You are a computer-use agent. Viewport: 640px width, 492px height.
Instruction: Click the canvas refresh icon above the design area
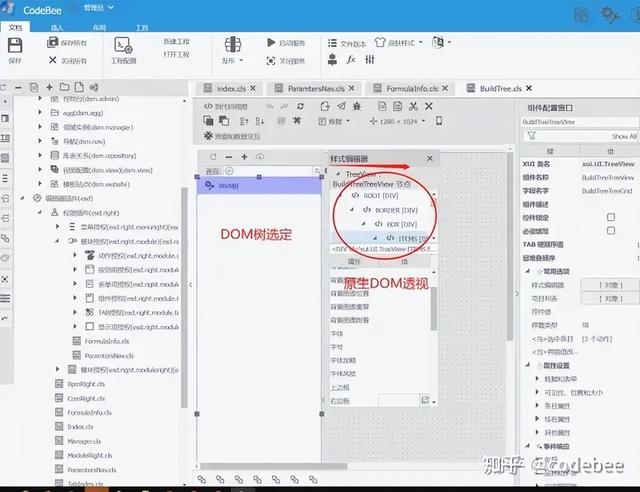213,157
